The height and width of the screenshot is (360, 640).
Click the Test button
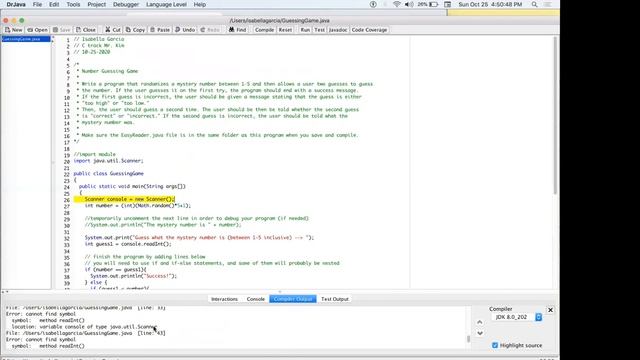click(x=319, y=30)
